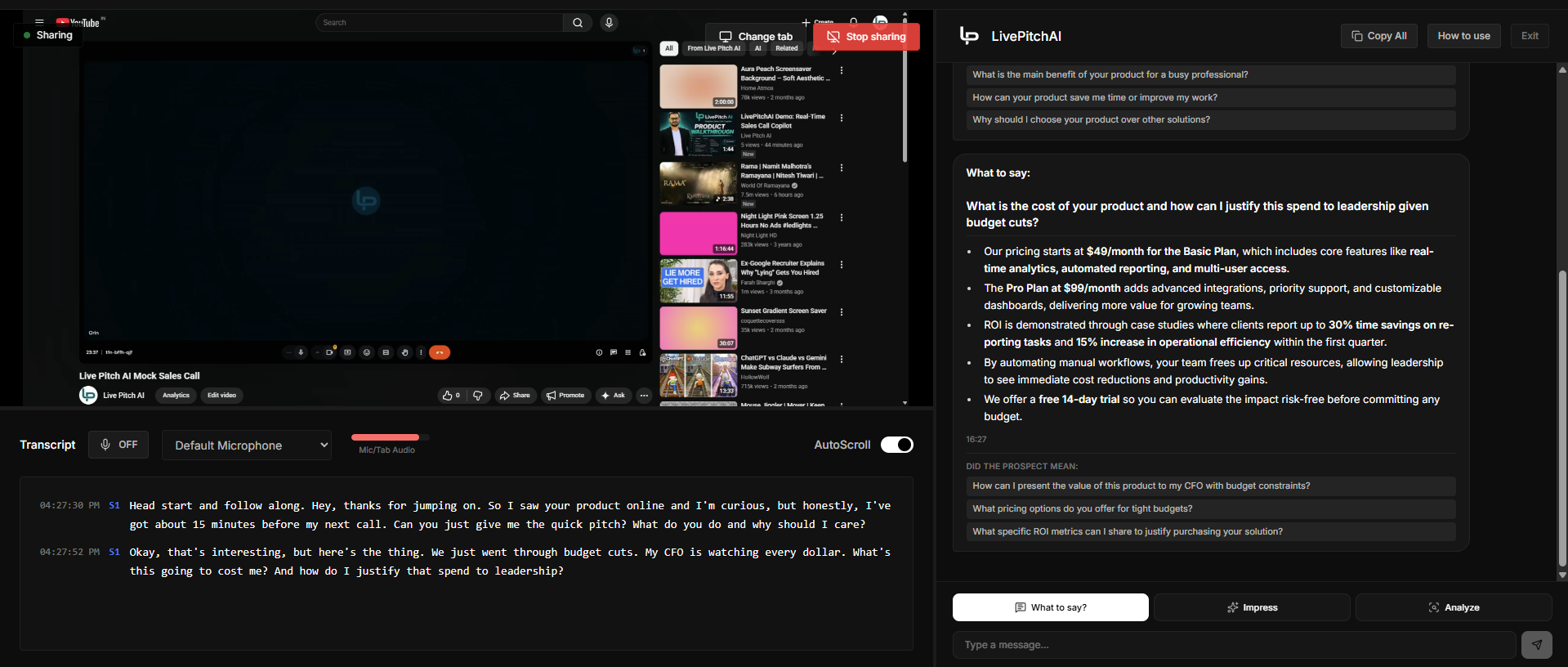Select the What to say? mode

(1050, 607)
